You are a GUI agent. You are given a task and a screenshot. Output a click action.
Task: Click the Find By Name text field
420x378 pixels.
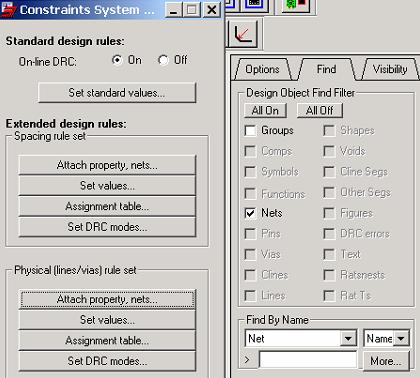[308, 360]
